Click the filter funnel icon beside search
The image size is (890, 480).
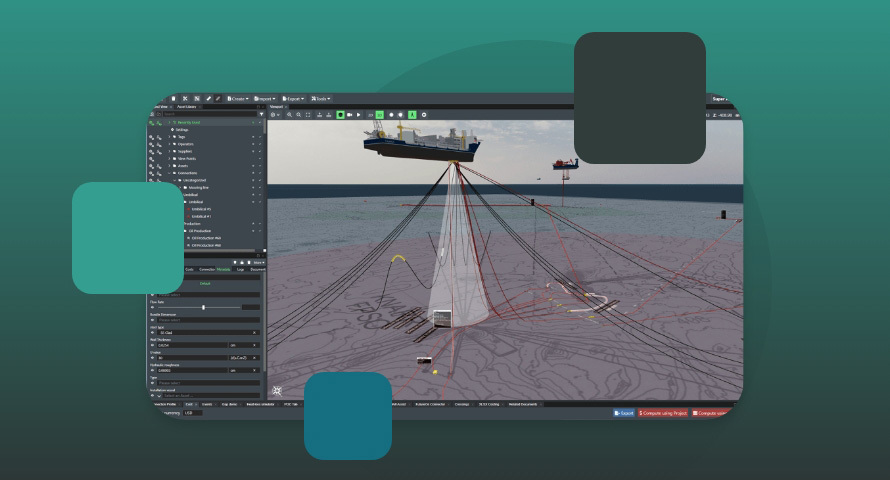click(262, 114)
